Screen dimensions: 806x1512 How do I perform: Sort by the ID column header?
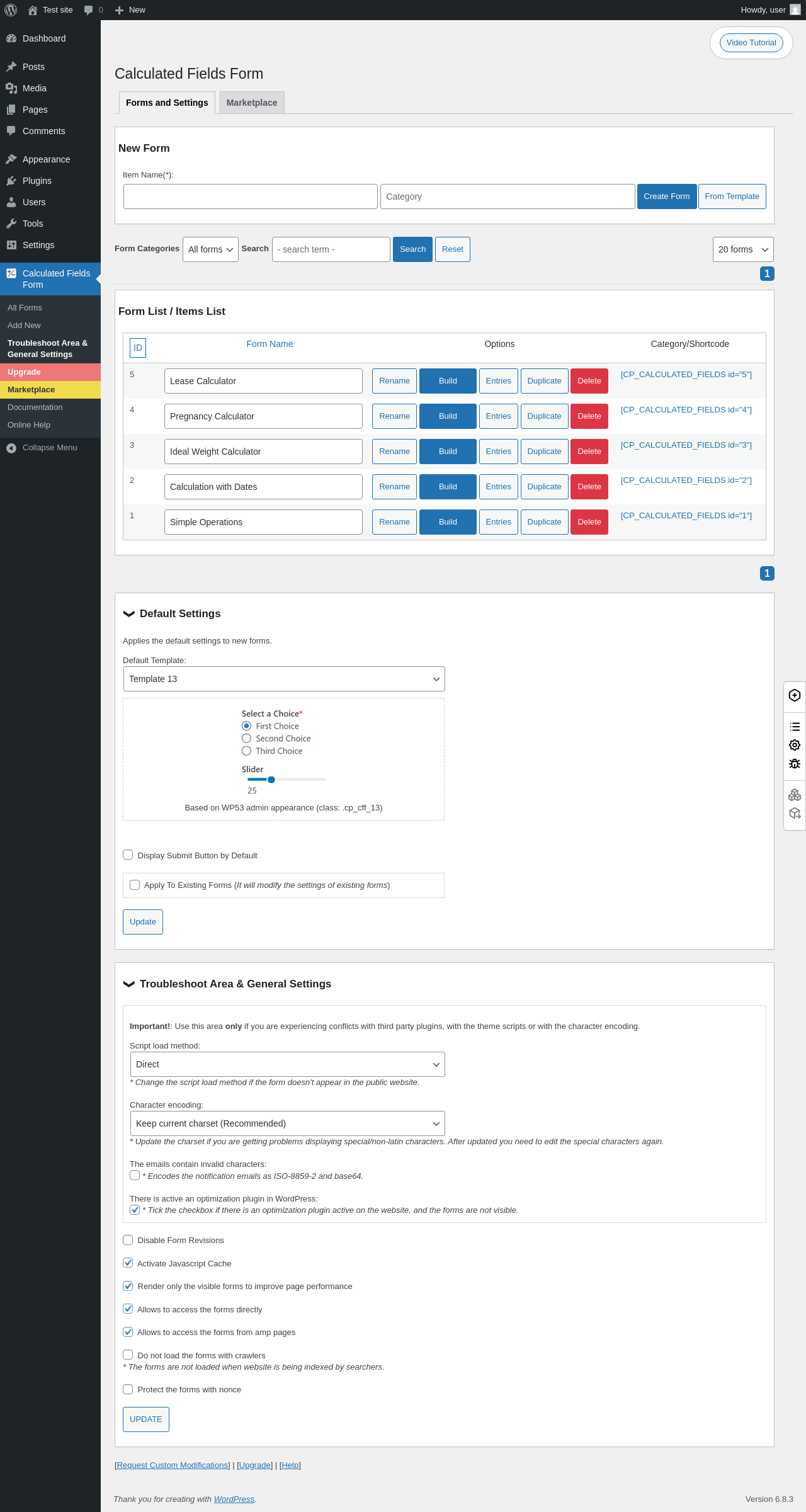click(138, 348)
